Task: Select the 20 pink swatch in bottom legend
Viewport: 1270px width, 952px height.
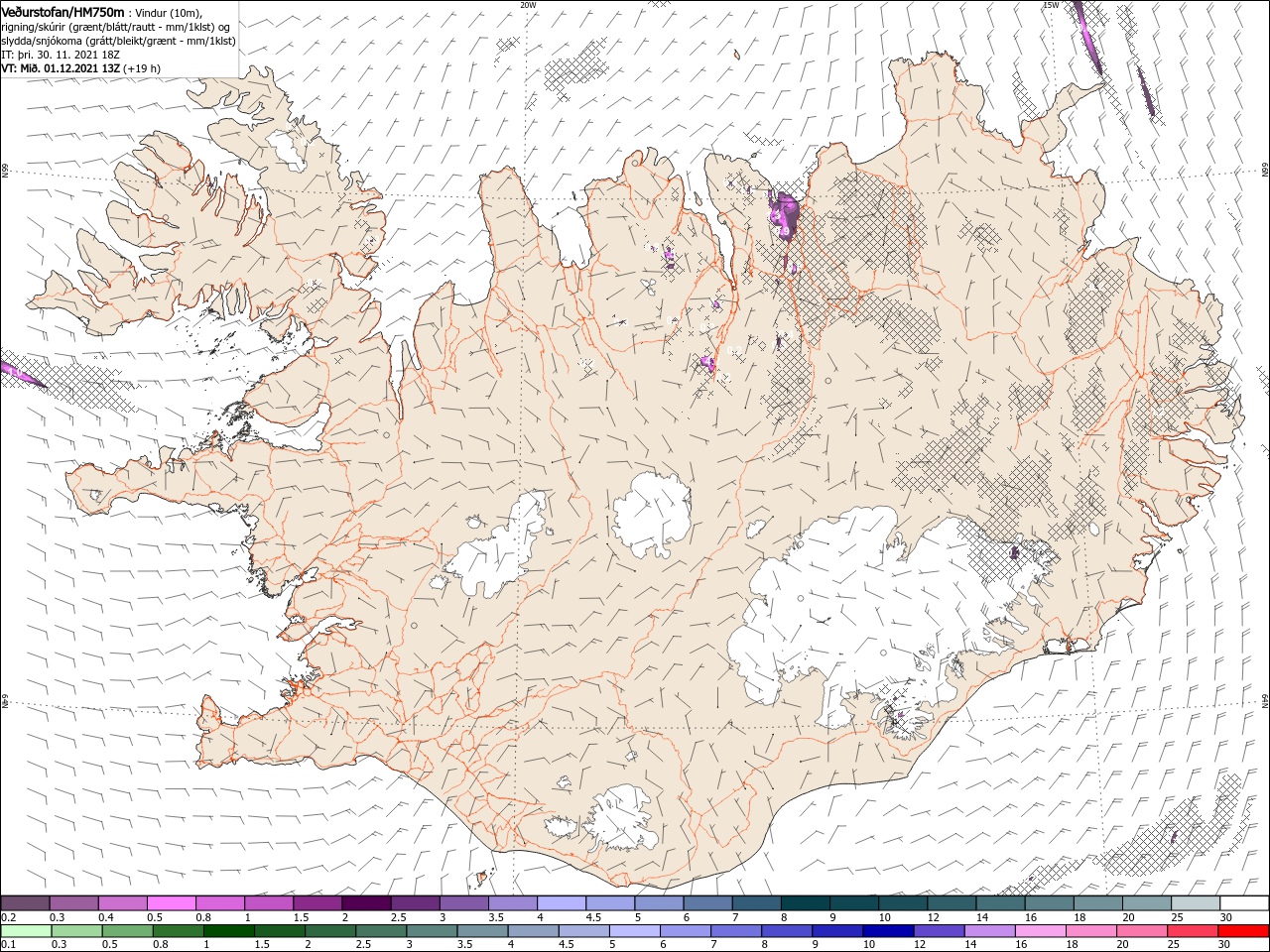Action: click(x=1141, y=931)
